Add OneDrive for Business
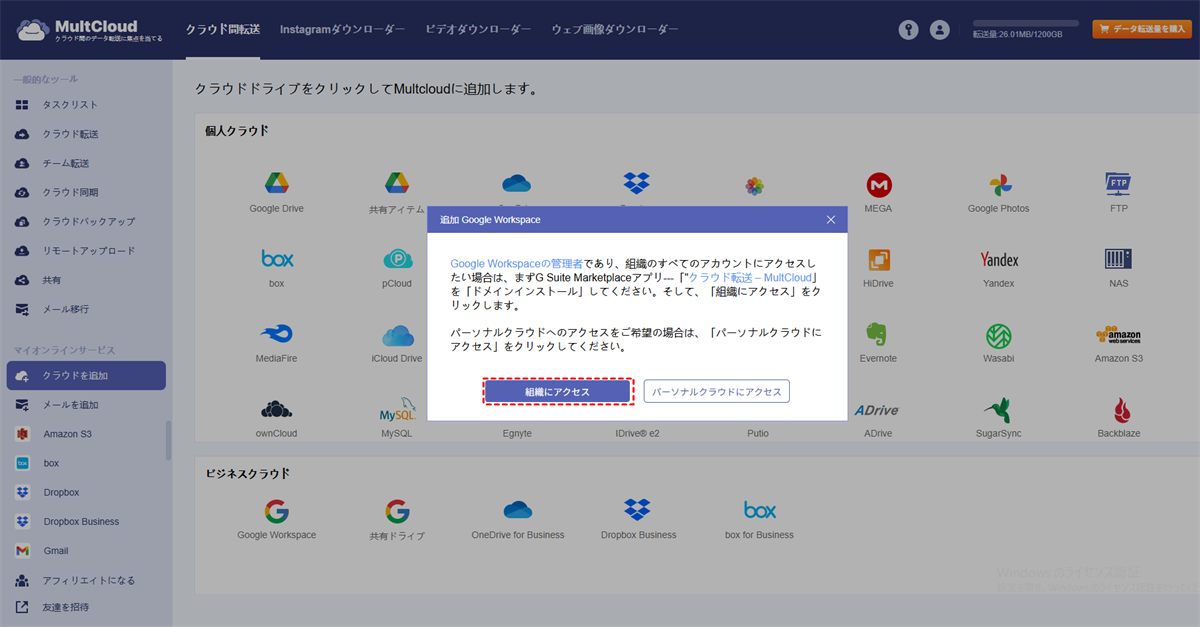 pos(517,511)
